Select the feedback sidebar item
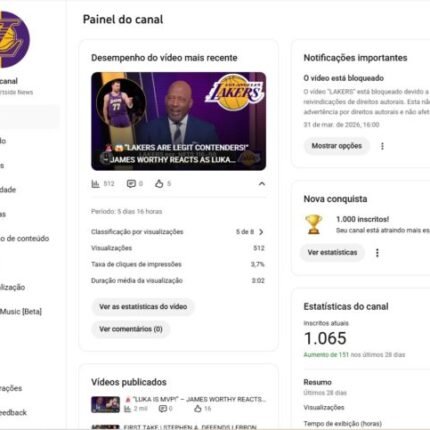The image size is (430, 430). coord(13,413)
